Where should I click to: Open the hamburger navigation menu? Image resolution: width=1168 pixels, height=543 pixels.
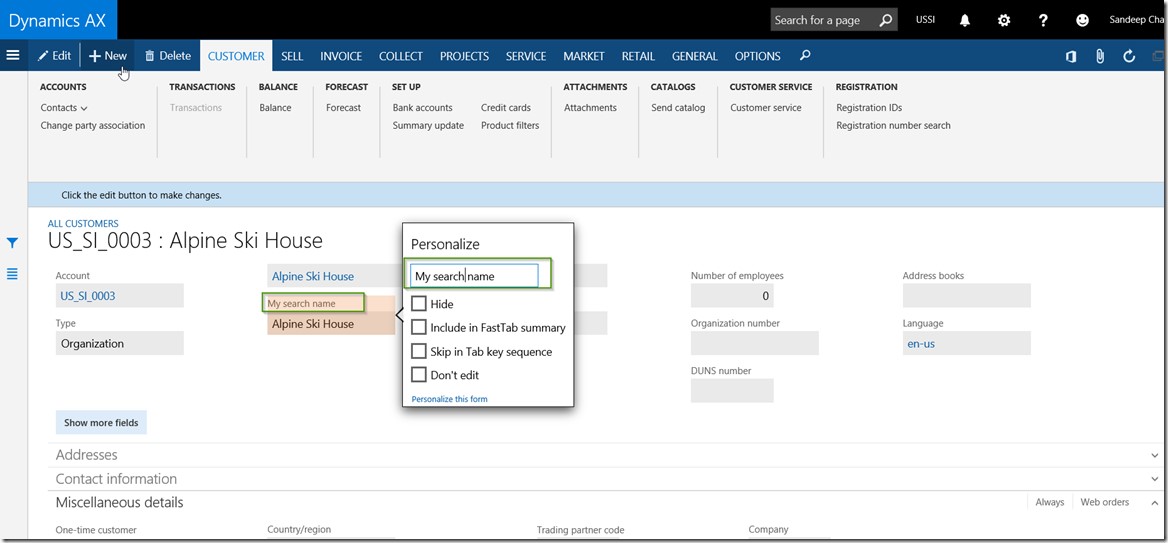(x=13, y=56)
